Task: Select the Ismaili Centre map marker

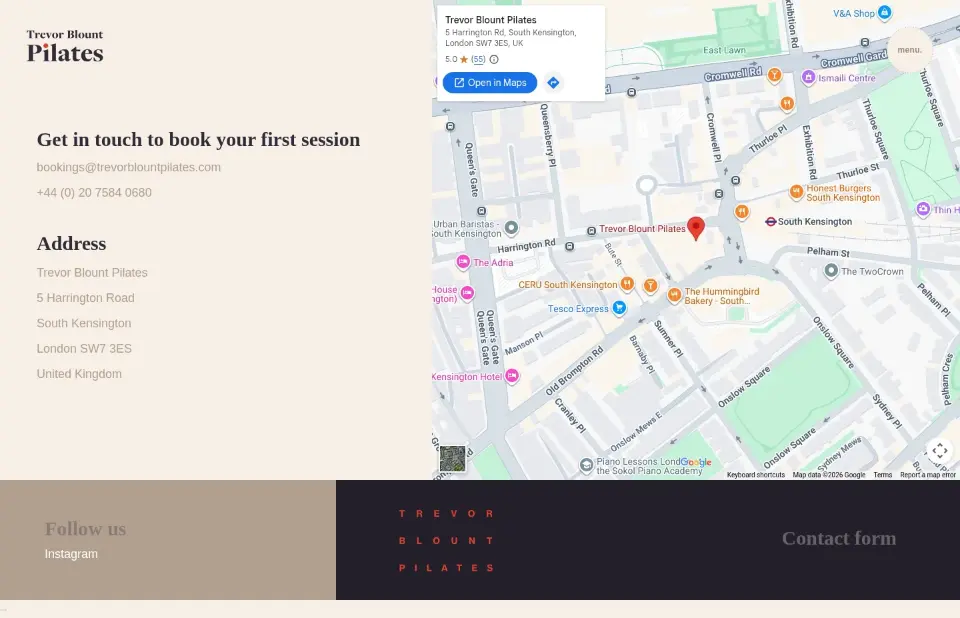Action: (x=808, y=78)
